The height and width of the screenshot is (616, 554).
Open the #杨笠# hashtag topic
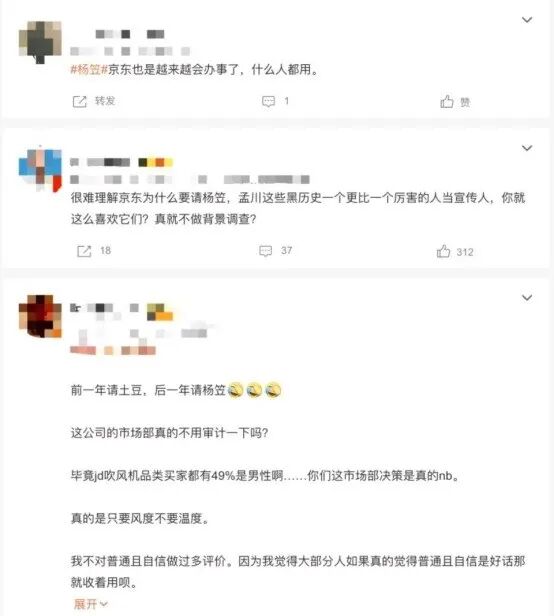(x=89, y=70)
